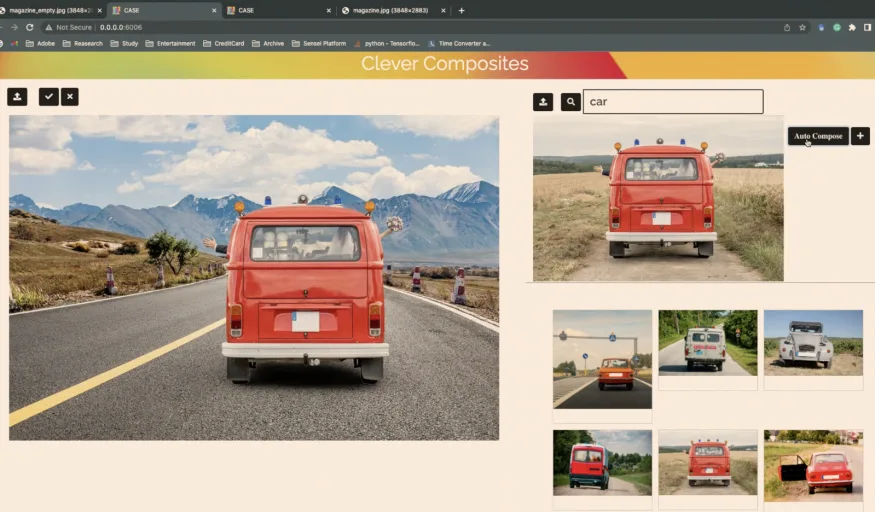
Task: Open a new browser tab
Action: [461, 10]
